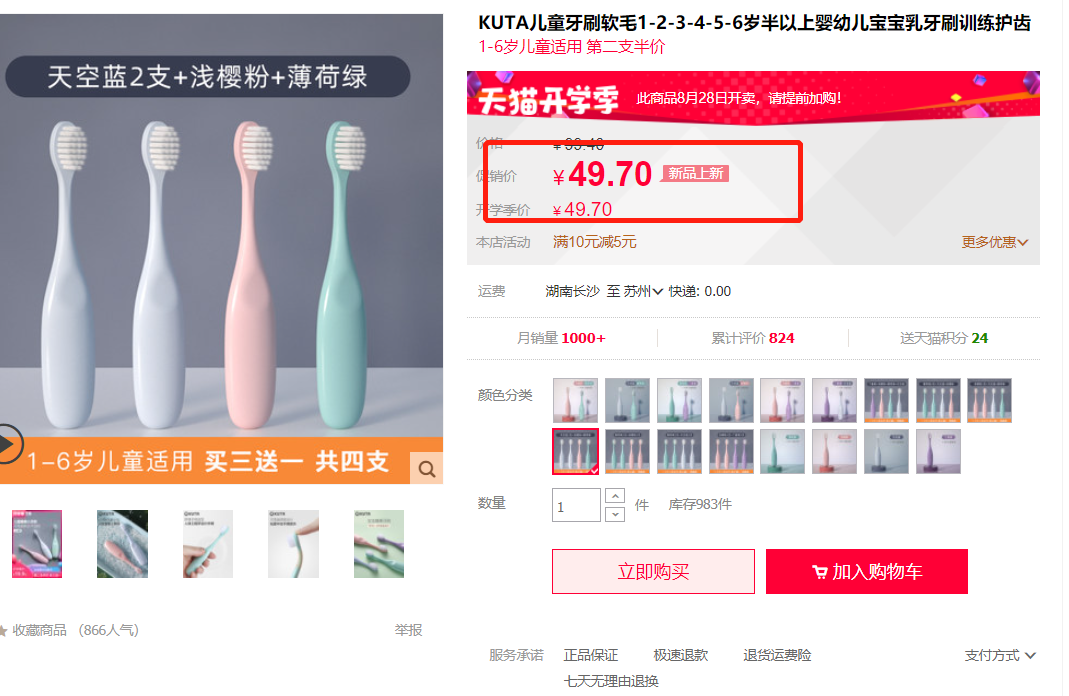Screen dimensions: 1069x696
Task: Select the hand-holding-toothbrush thumbnail
Action: (x=208, y=544)
